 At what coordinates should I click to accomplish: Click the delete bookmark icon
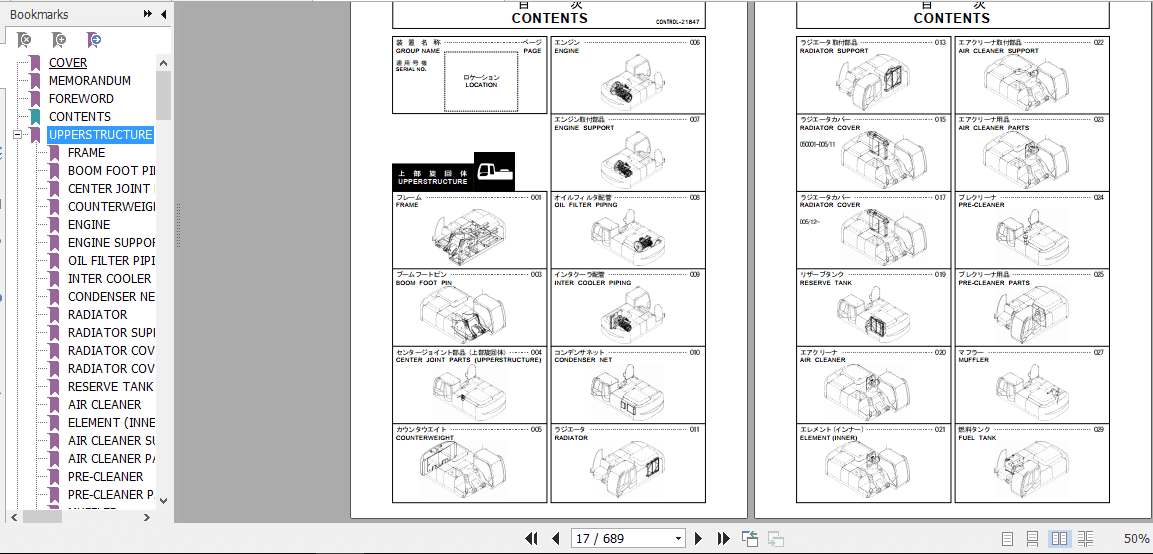pos(24,40)
